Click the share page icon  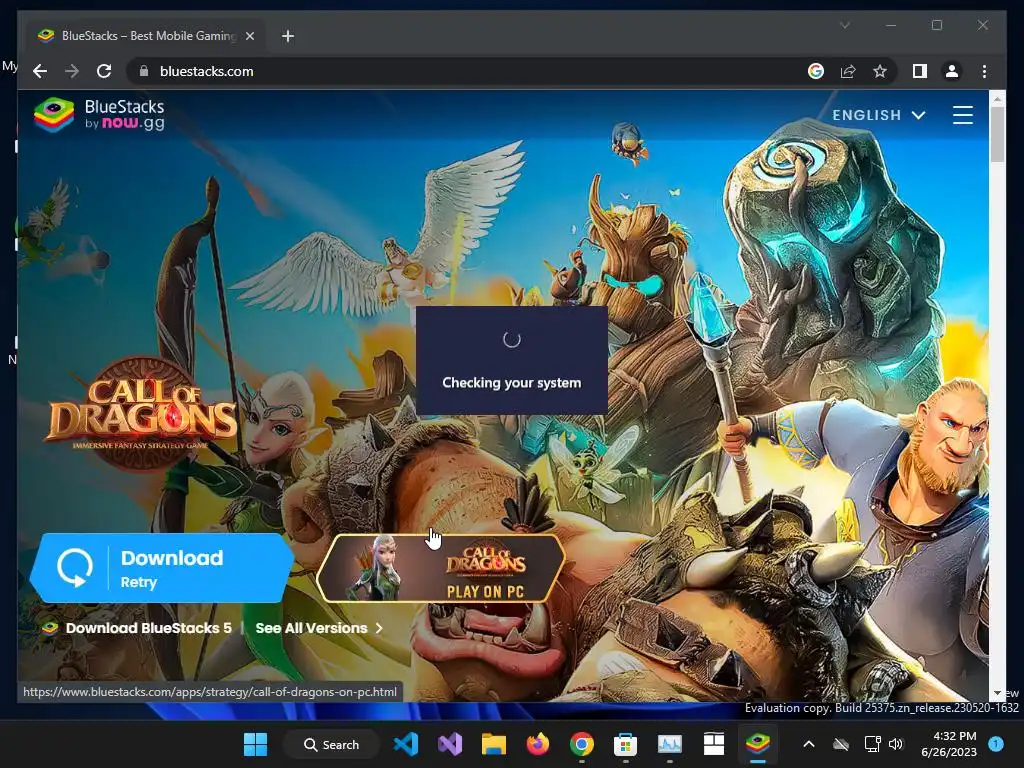click(x=848, y=71)
